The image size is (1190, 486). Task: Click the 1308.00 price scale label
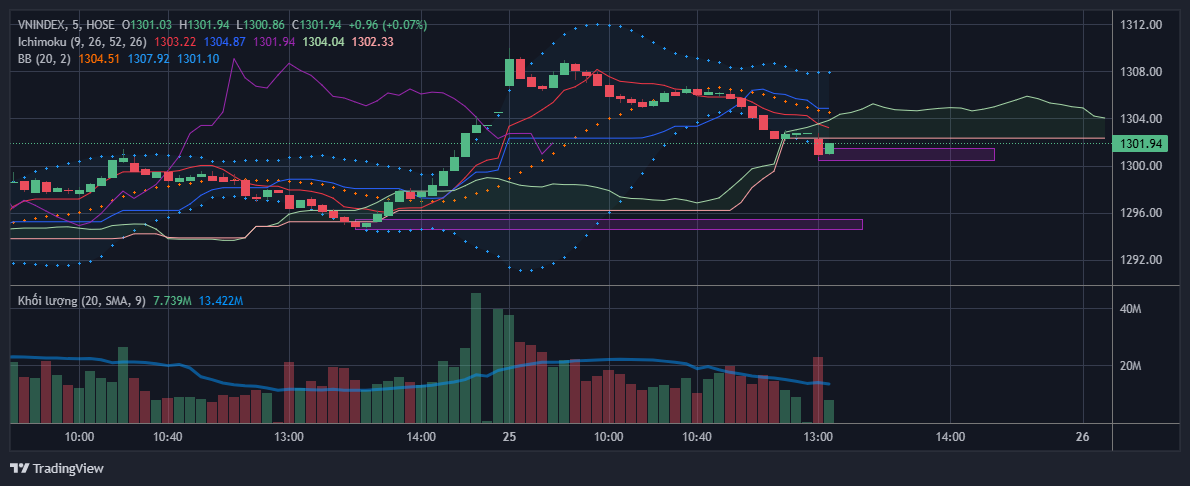pyautogui.click(x=1141, y=72)
